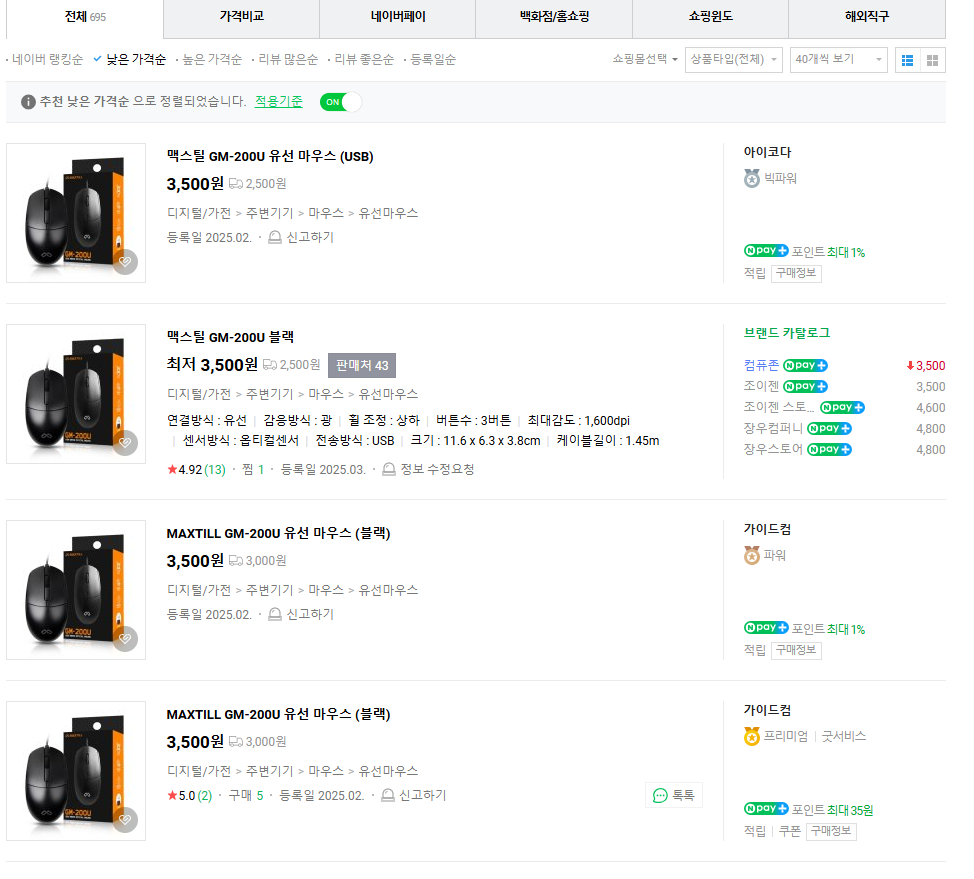Click heart on 가이드컴 프리미엄 listing thumbnail

[125, 819]
